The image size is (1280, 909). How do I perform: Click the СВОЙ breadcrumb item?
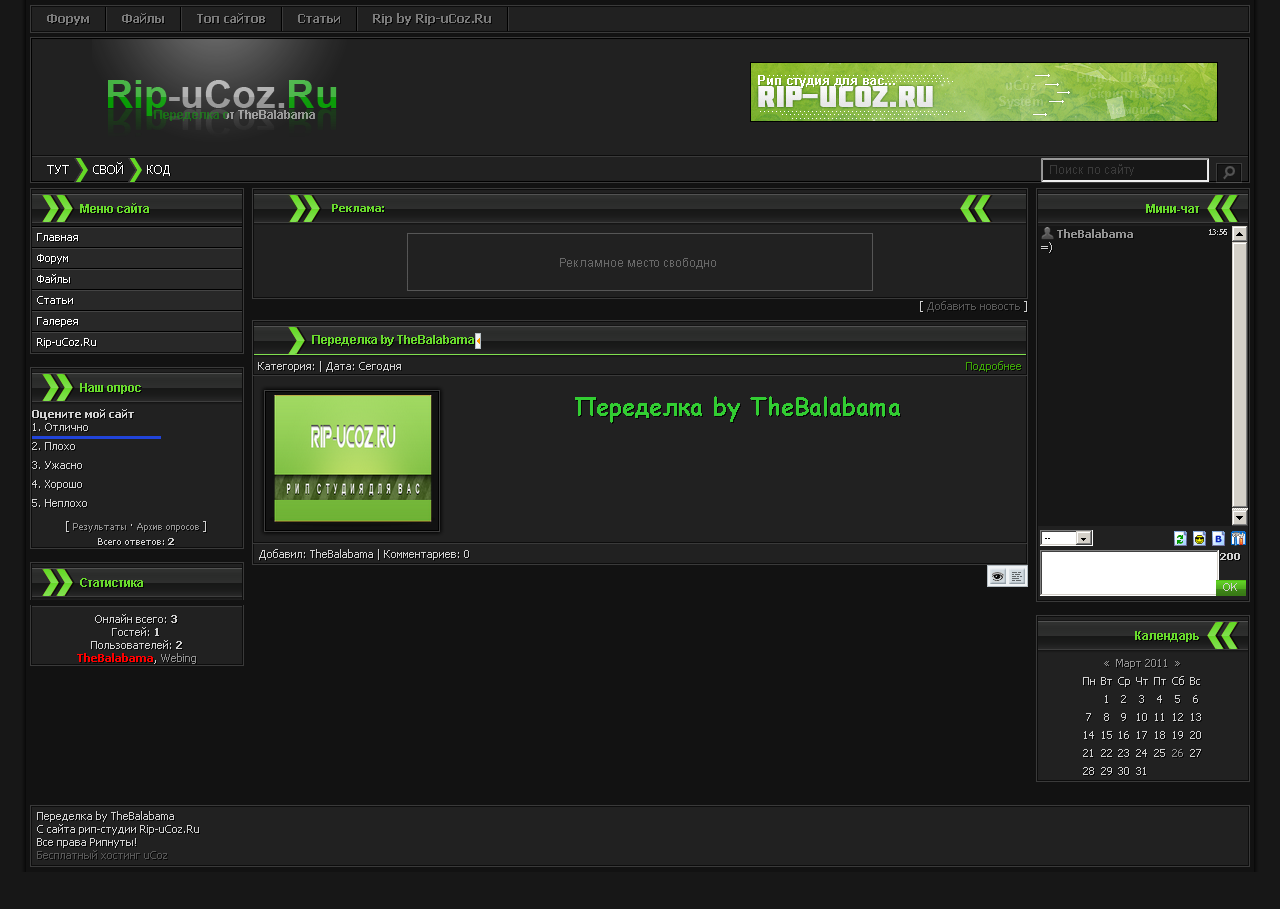tap(108, 170)
